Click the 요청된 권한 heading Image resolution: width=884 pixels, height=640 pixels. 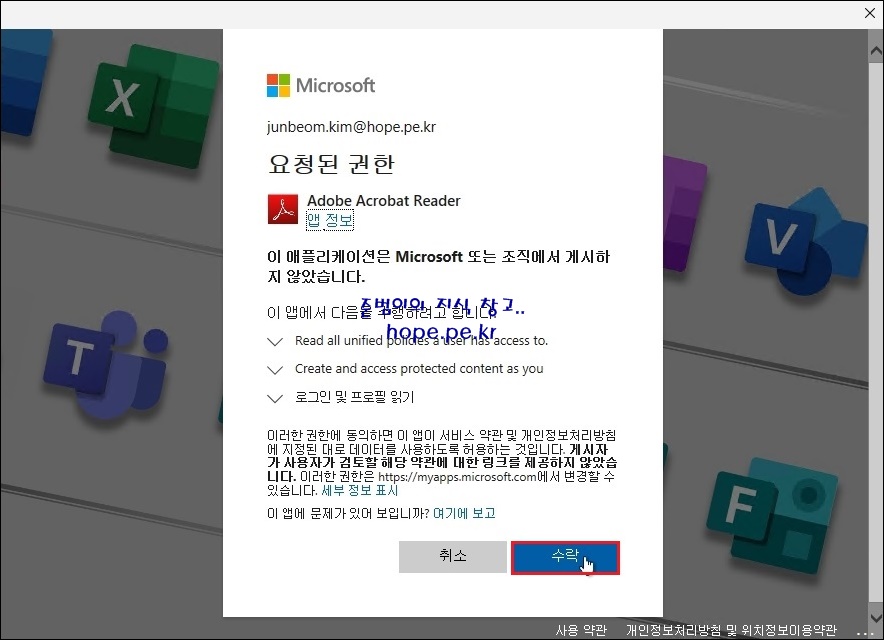click(331, 164)
